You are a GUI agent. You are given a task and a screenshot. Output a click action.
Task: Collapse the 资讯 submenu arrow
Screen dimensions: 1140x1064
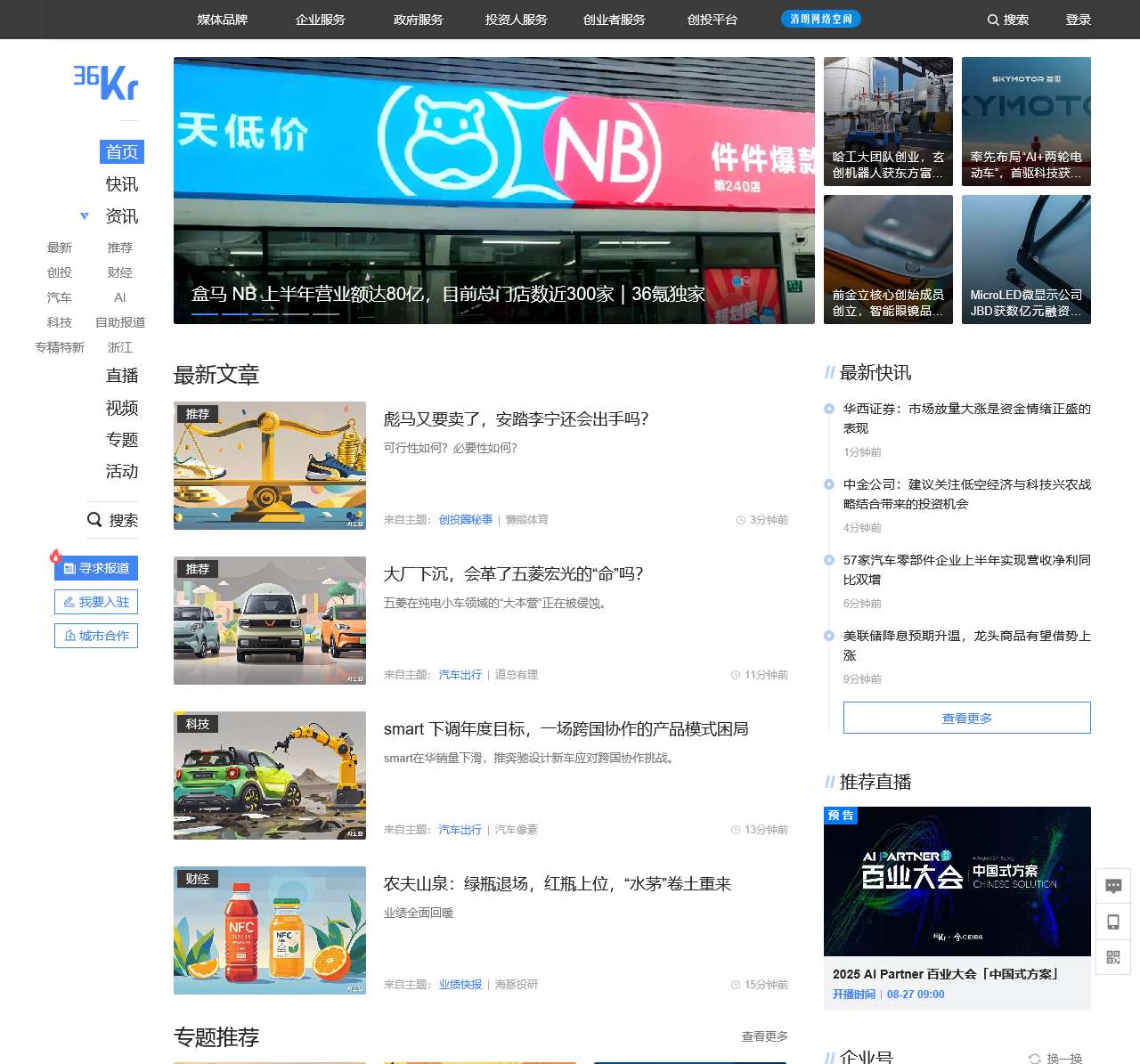[85, 215]
